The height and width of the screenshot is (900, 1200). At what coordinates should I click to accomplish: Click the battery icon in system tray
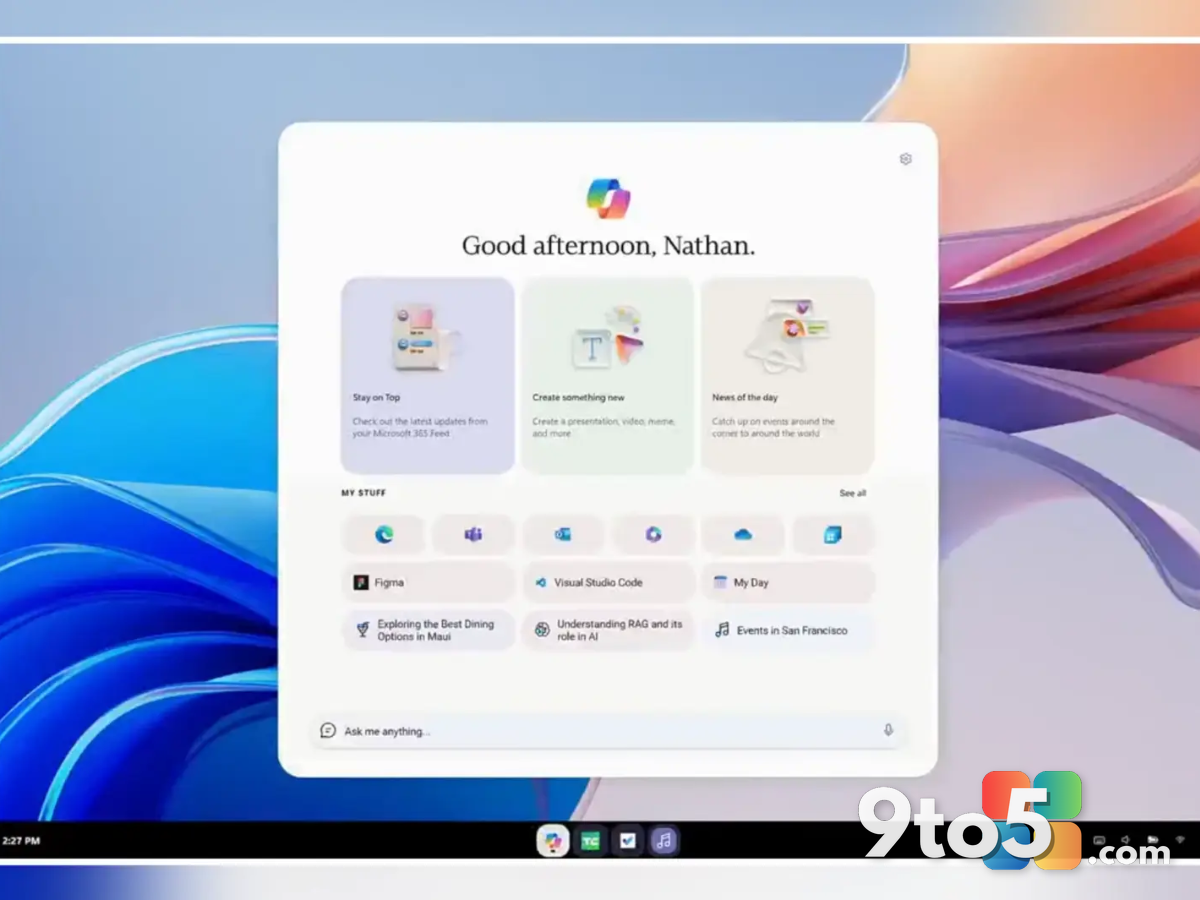point(1152,841)
